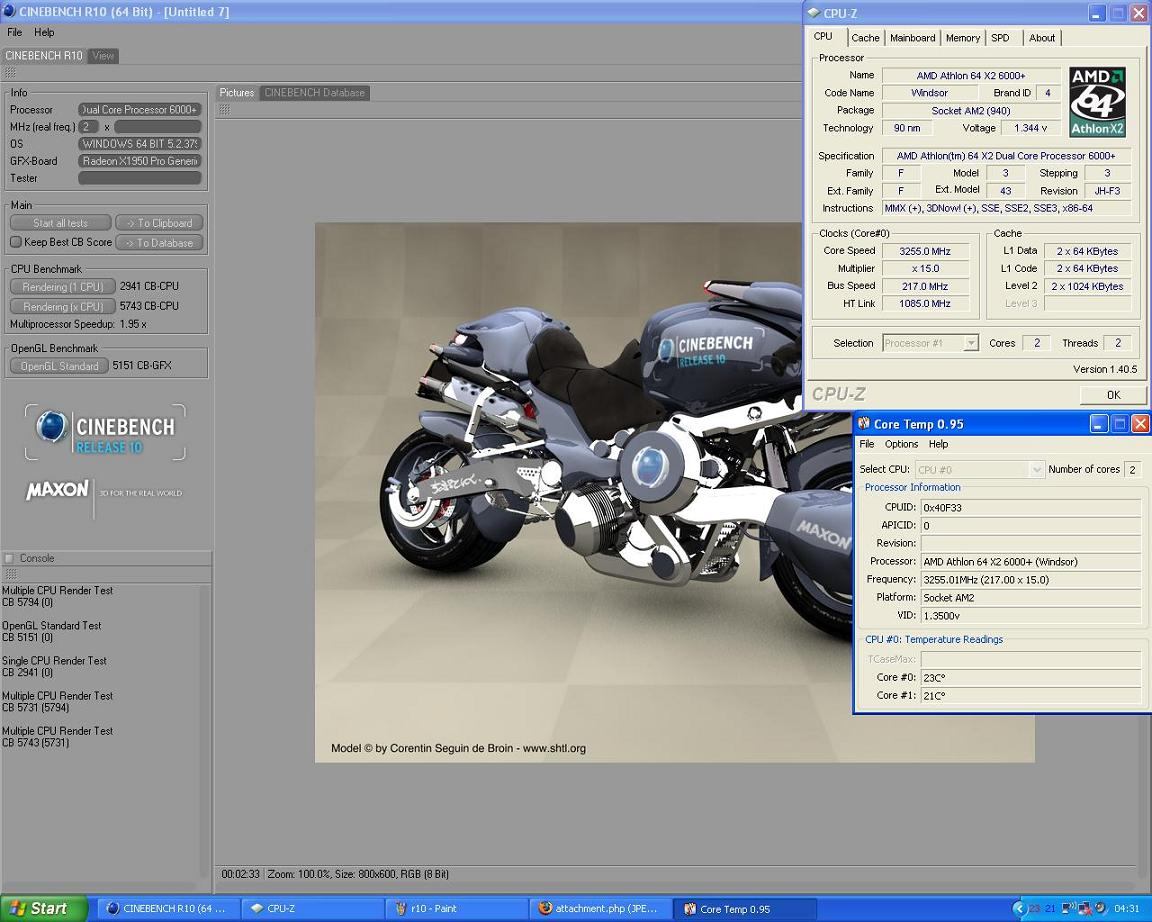Run OpenGL Standard benchmark

click(x=60, y=366)
